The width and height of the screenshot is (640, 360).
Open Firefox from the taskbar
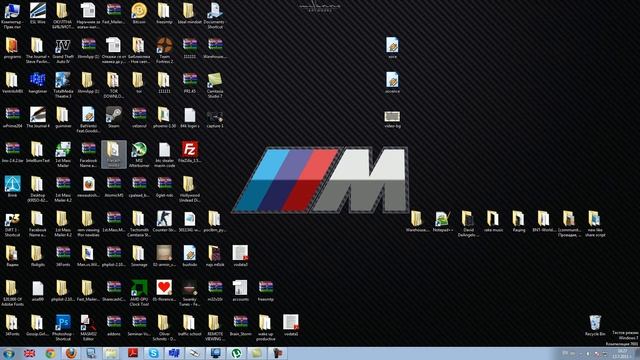[x=71, y=353]
